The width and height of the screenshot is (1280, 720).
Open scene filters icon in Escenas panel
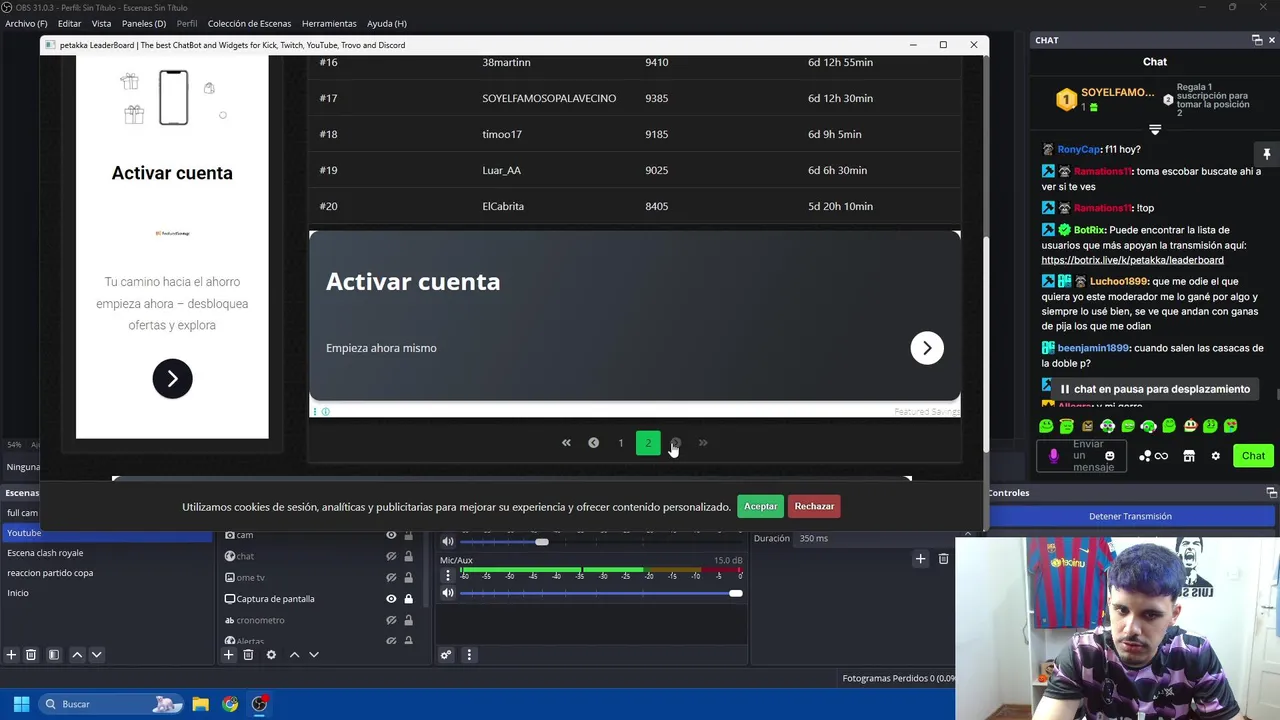click(x=54, y=655)
